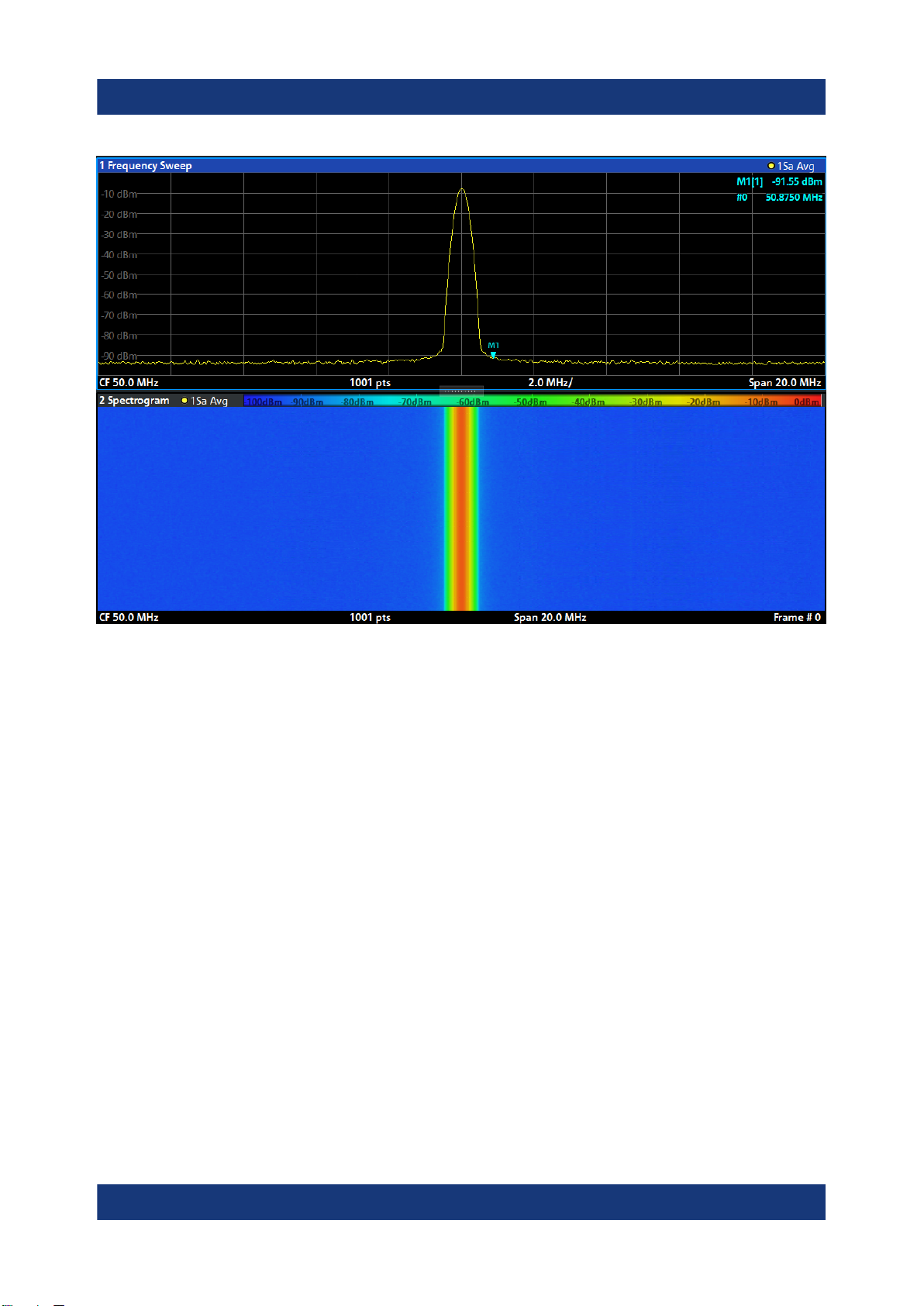This screenshot has height=1306, width=924.
Task: Click the 0dBm red end of color map
Action: (x=808, y=401)
